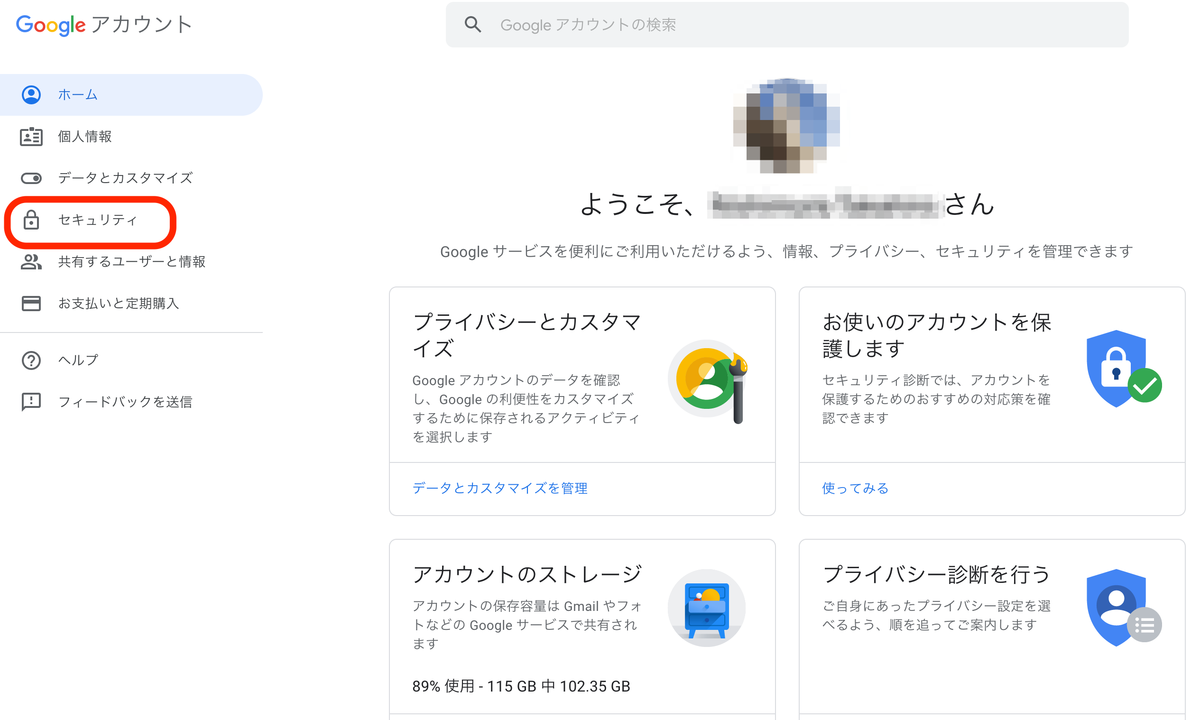The height and width of the screenshot is (720, 1200).
Task: Click the ヘルプ question mark icon
Action: (31, 360)
